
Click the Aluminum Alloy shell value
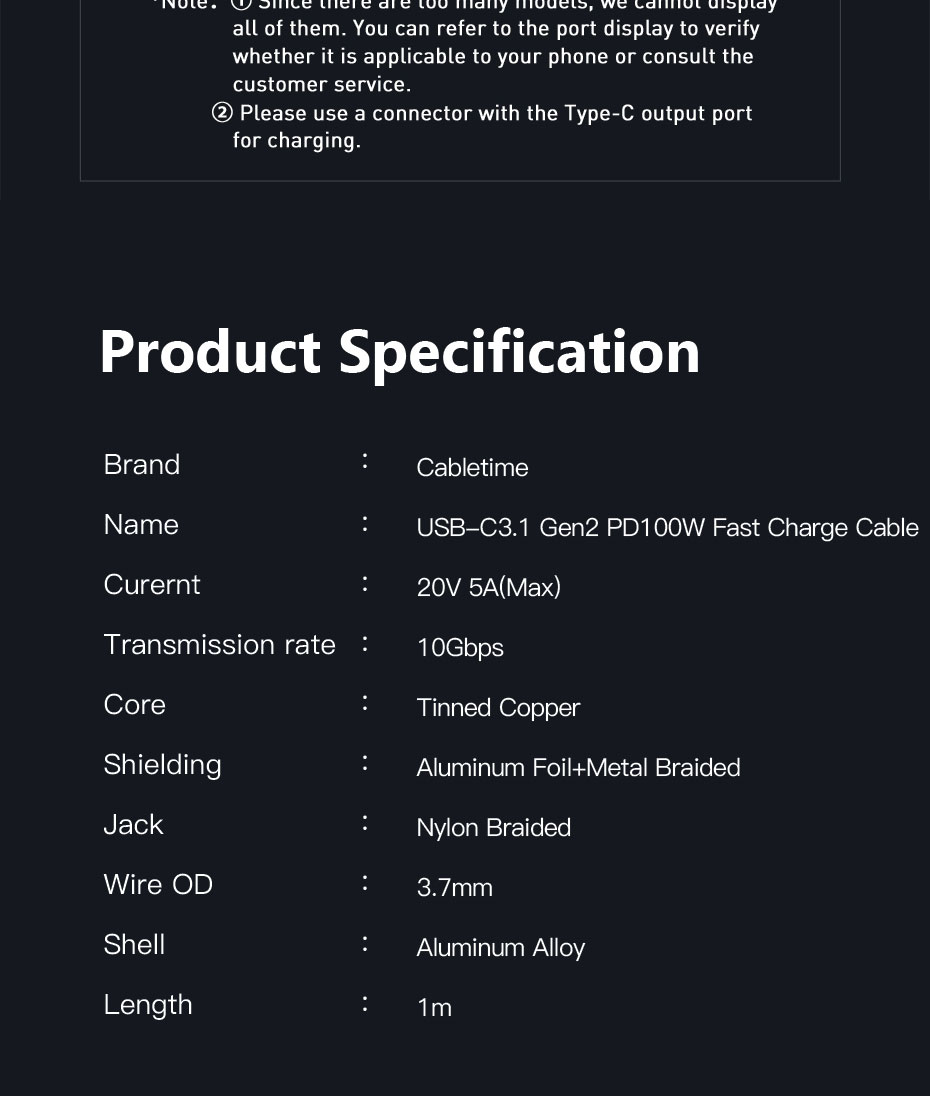tap(501, 949)
